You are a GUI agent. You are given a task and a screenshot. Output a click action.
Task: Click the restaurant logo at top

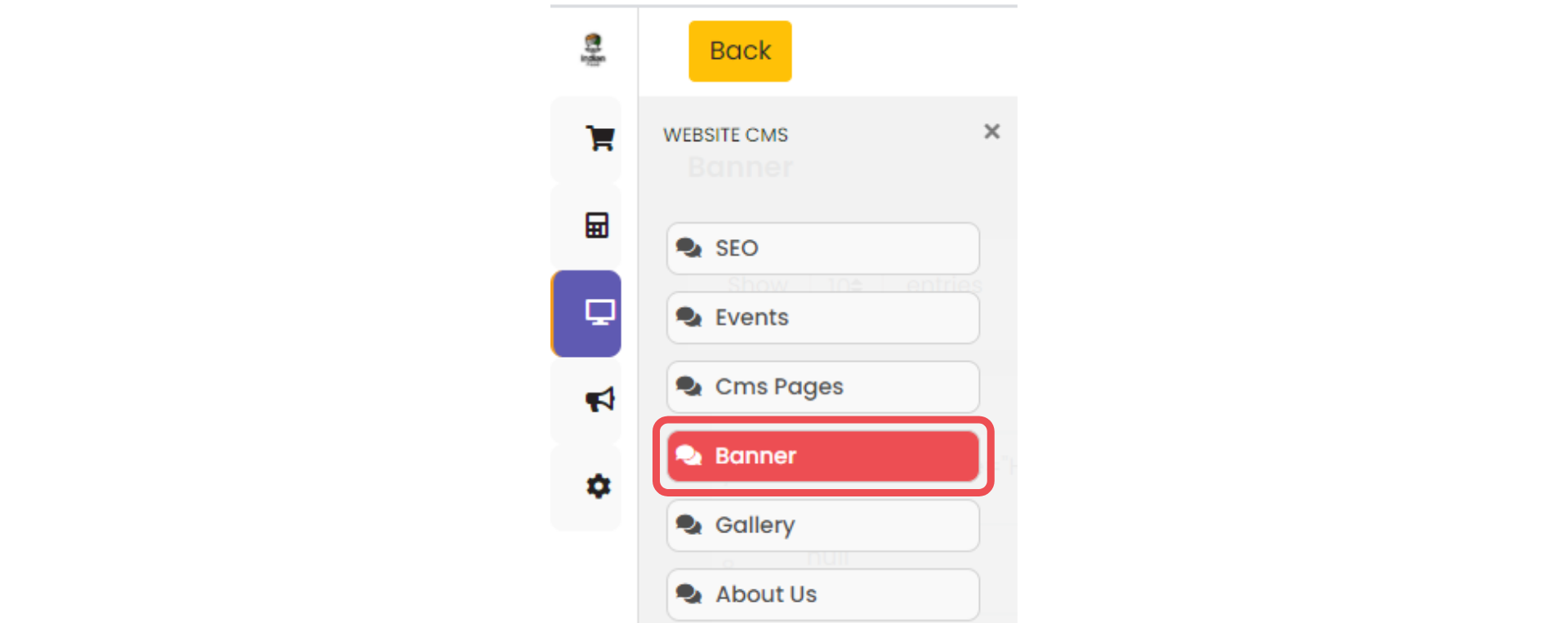coord(593,49)
